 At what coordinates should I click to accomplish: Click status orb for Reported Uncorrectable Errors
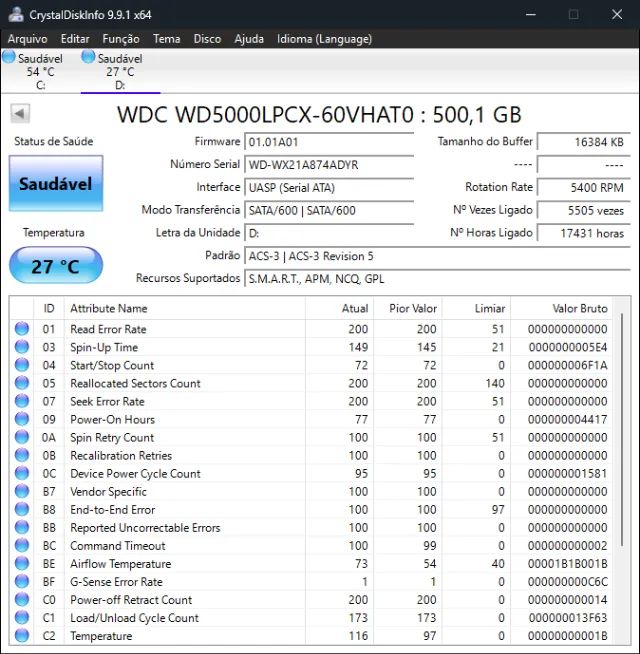[22, 527]
